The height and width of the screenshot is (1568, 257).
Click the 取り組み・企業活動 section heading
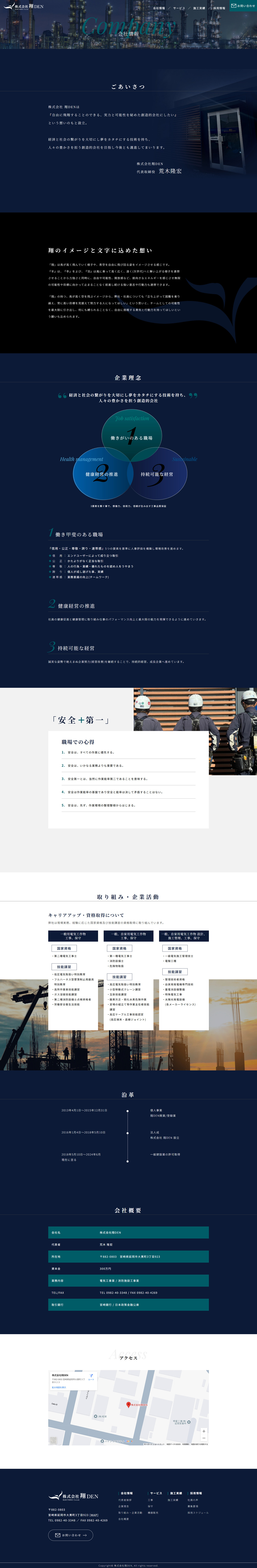[x=128, y=897]
